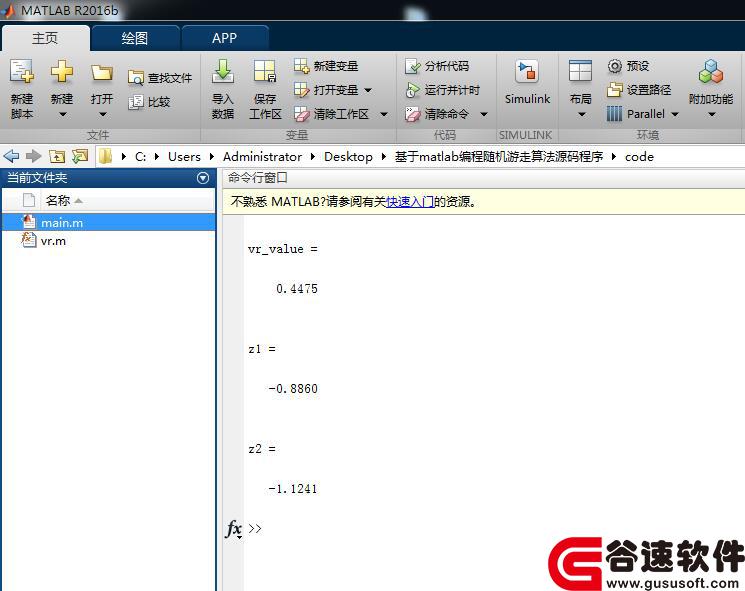Click the Parallel menu icon
745x591 pixels.
pyautogui.click(x=614, y=114)
